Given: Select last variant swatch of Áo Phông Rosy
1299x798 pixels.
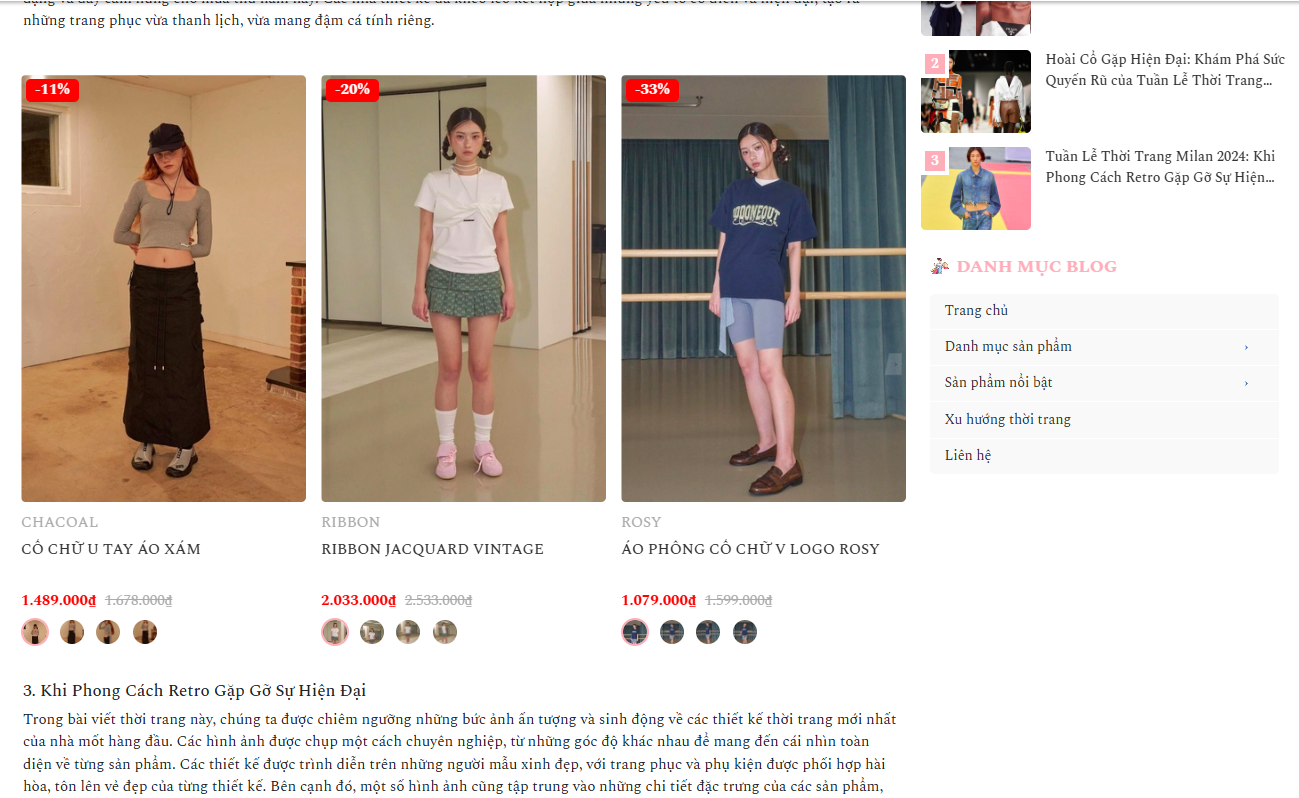Looking at the screenshot, I should coord(745,632).
